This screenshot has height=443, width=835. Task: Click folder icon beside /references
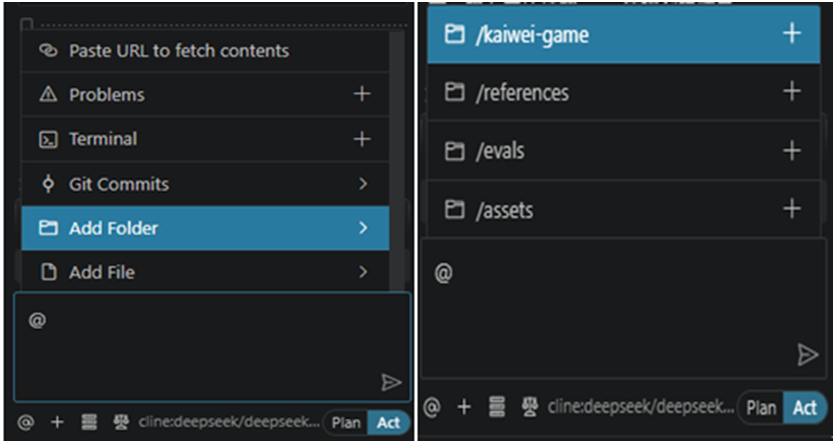point(454,92)
